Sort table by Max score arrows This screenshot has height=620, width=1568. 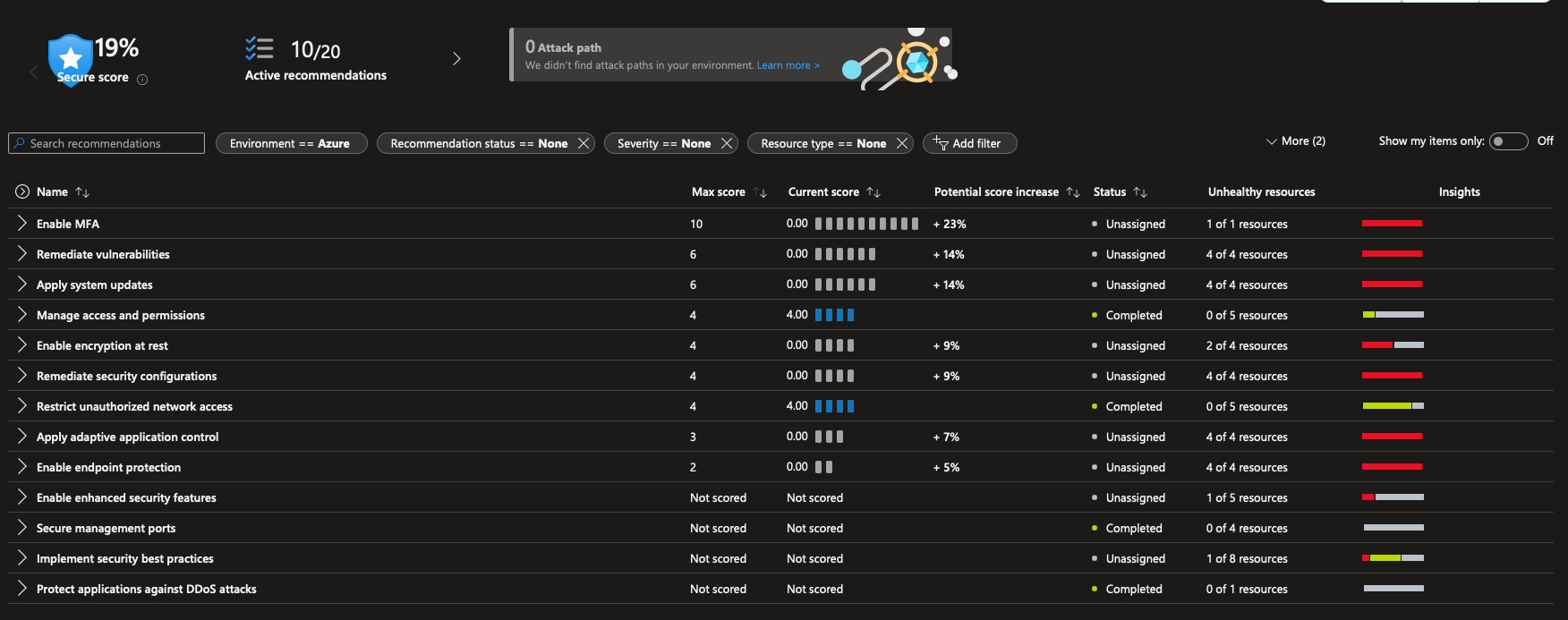click(x=761, y=192)
